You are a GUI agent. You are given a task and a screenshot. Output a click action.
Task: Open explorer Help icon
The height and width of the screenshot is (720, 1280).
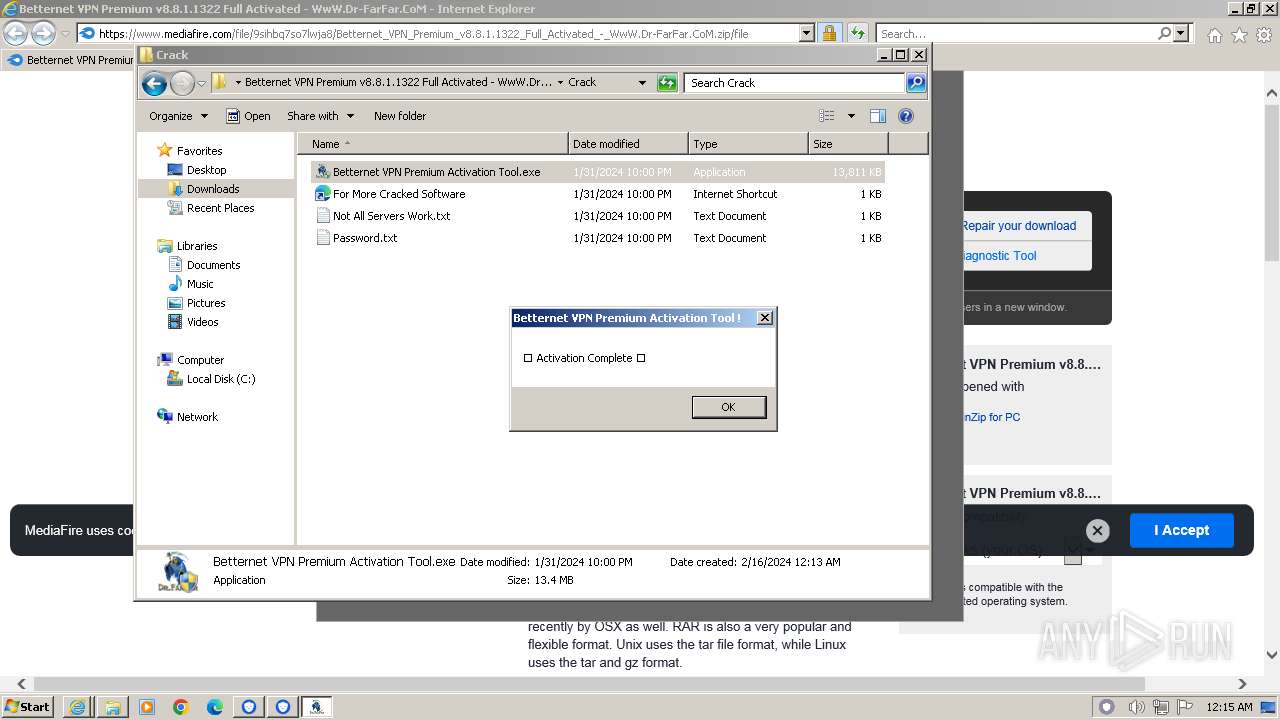pyautogui.click(x=906, y=116)
